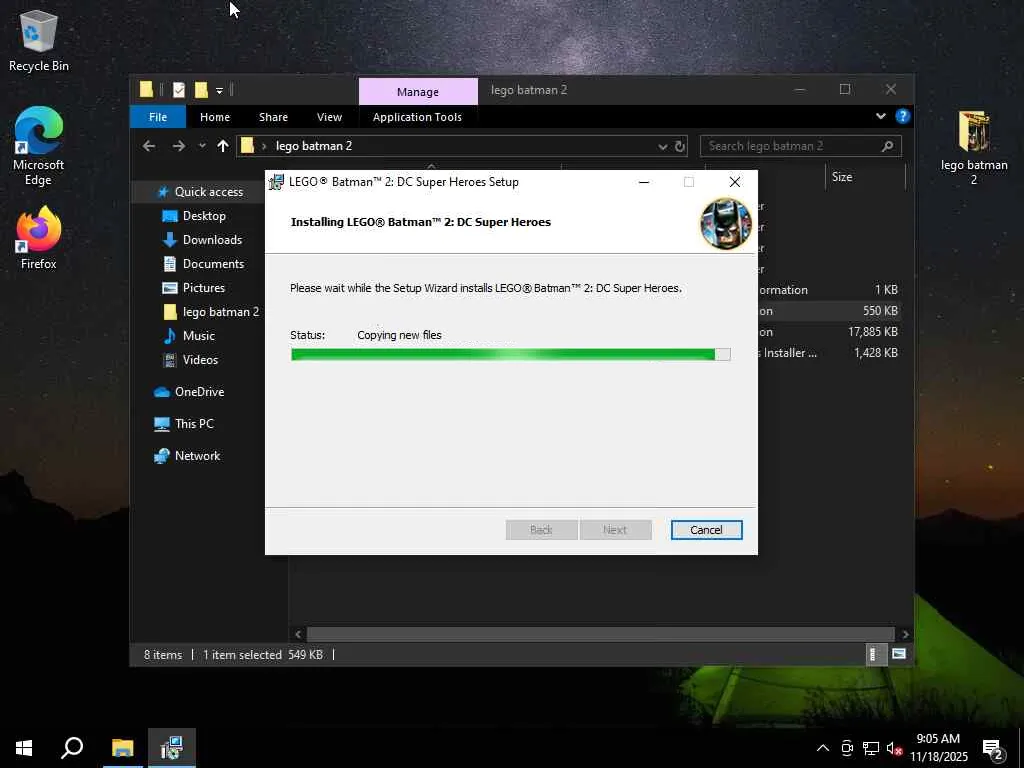Open the notification center

[993, 748]
